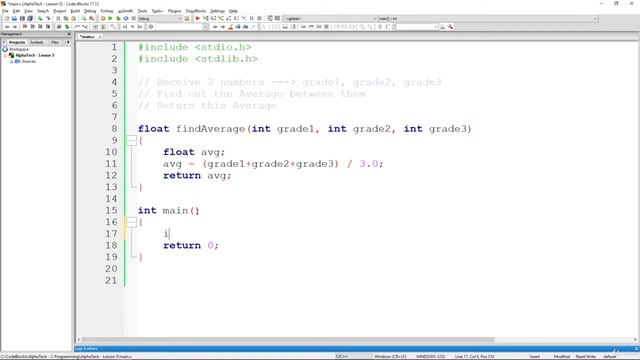Click the Replace toolbar icon
The width and height of the screenshot is (640, 360).
[92, 19]
